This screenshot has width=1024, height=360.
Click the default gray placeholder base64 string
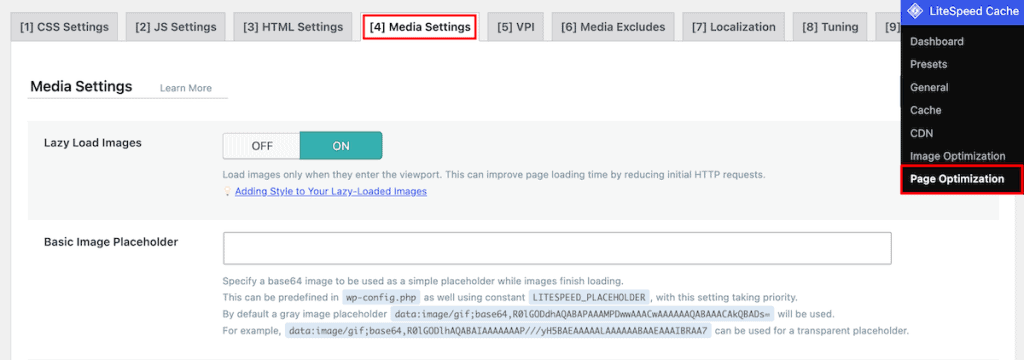[583, 313]
